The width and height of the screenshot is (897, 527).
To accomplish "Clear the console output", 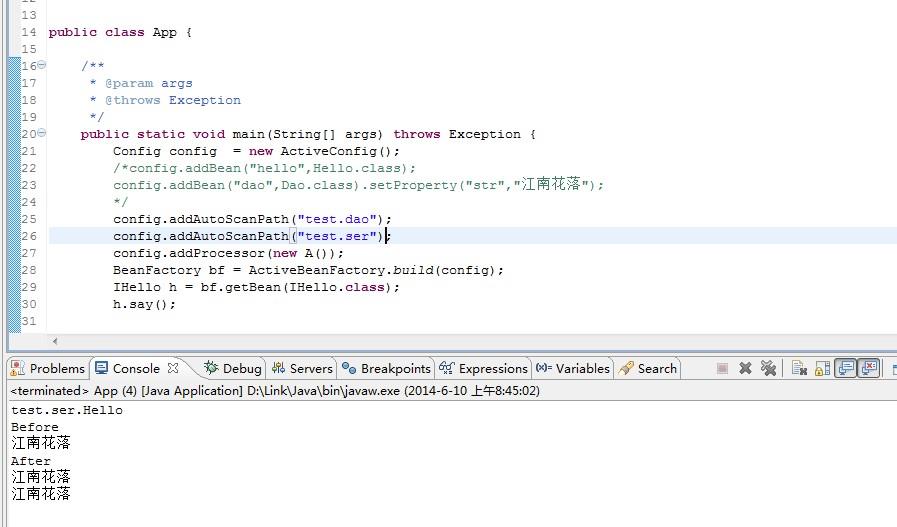I will pyautogui.click(x=799, y=368).
